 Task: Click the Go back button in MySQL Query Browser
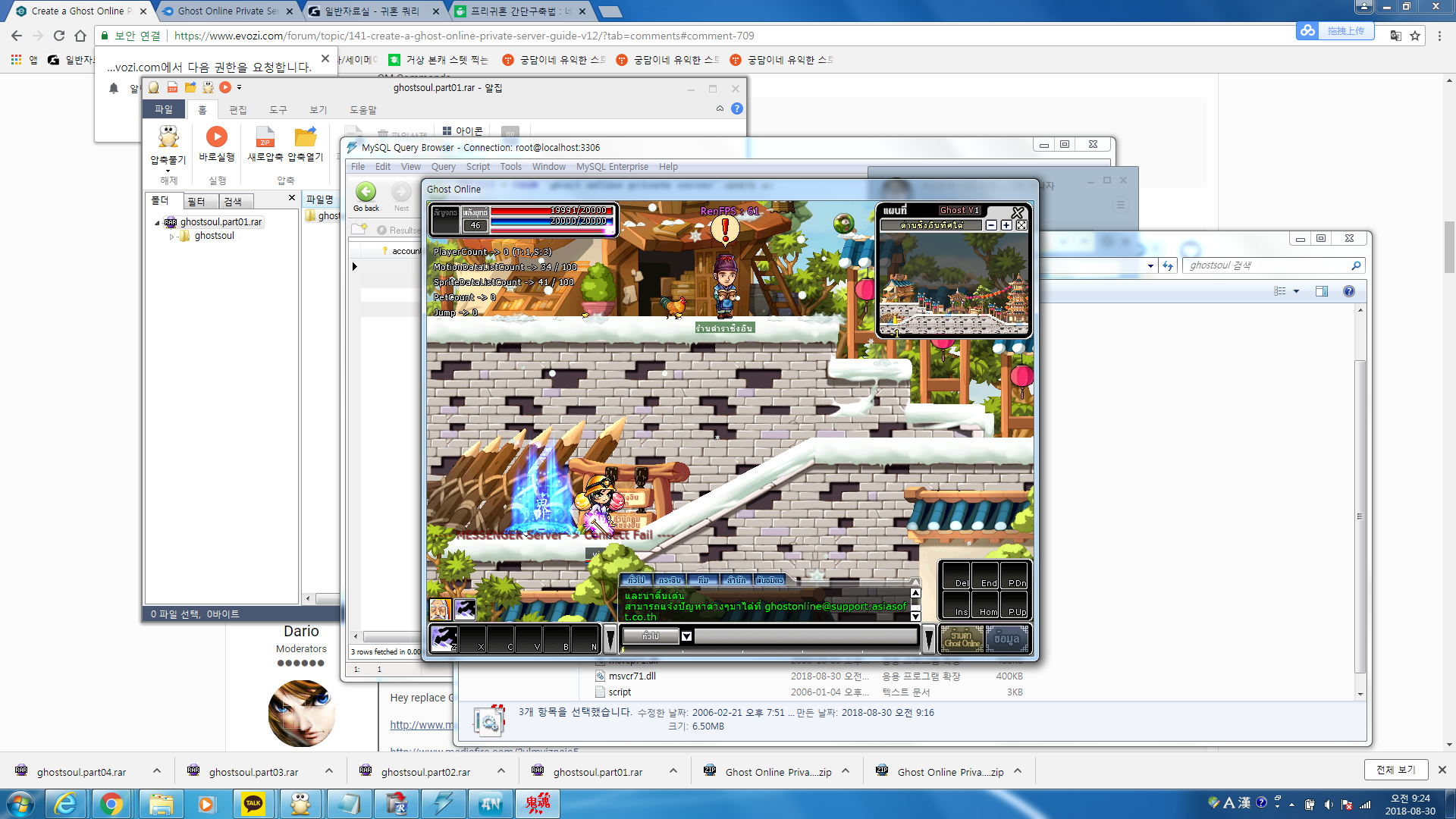click(366, 193)
